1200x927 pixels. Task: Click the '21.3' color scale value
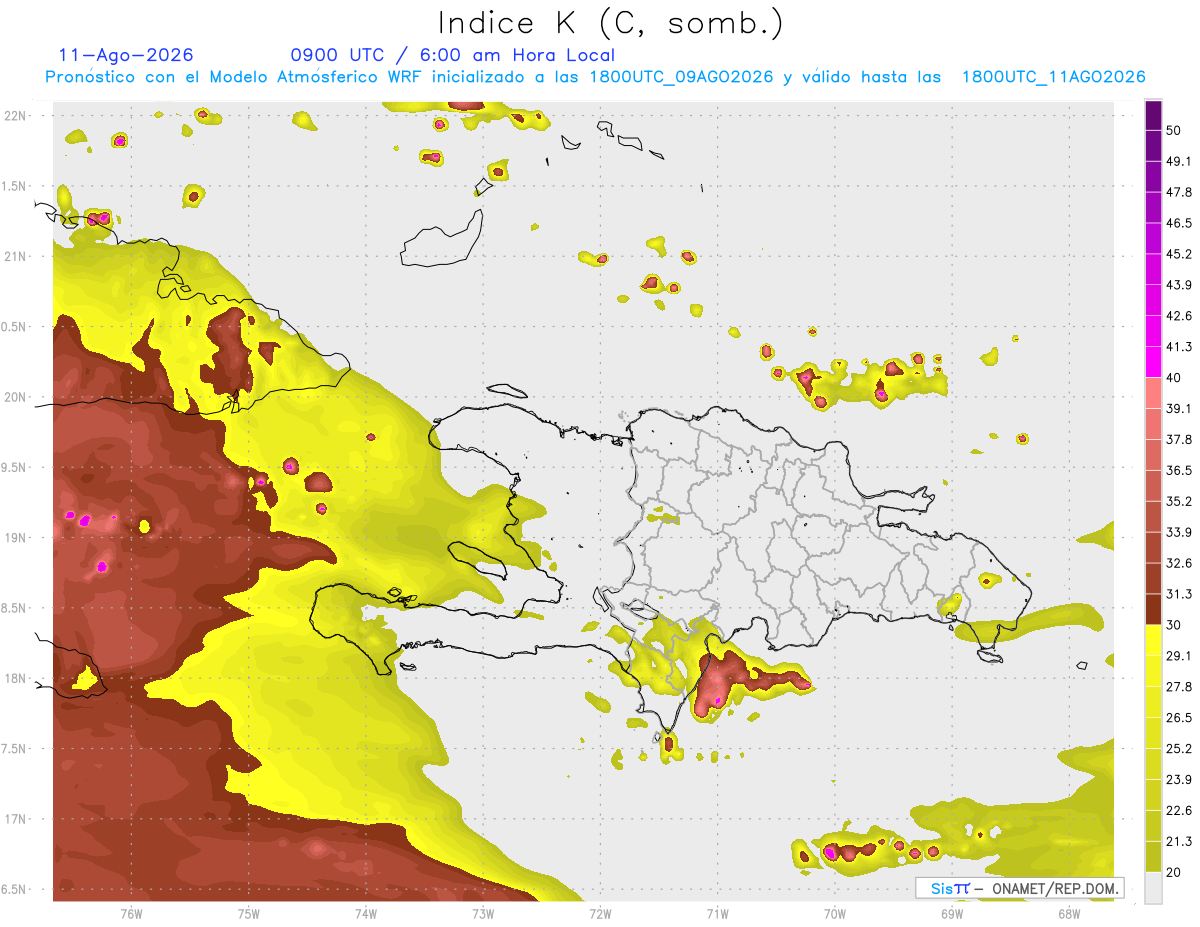tap(1179, 841)
